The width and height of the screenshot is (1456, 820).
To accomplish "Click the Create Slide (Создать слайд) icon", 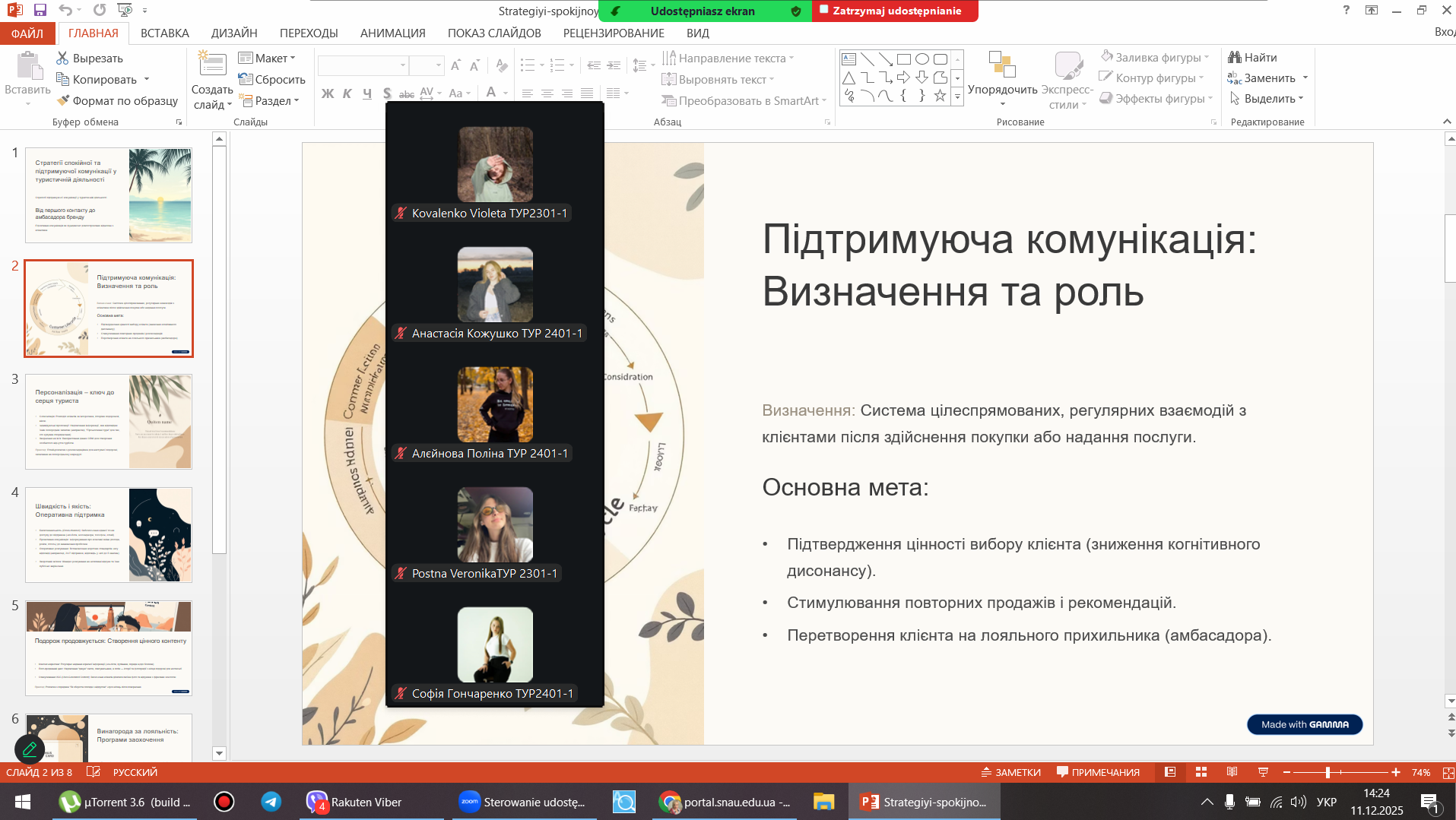I will pyautogui.click(x=212, y=65).
